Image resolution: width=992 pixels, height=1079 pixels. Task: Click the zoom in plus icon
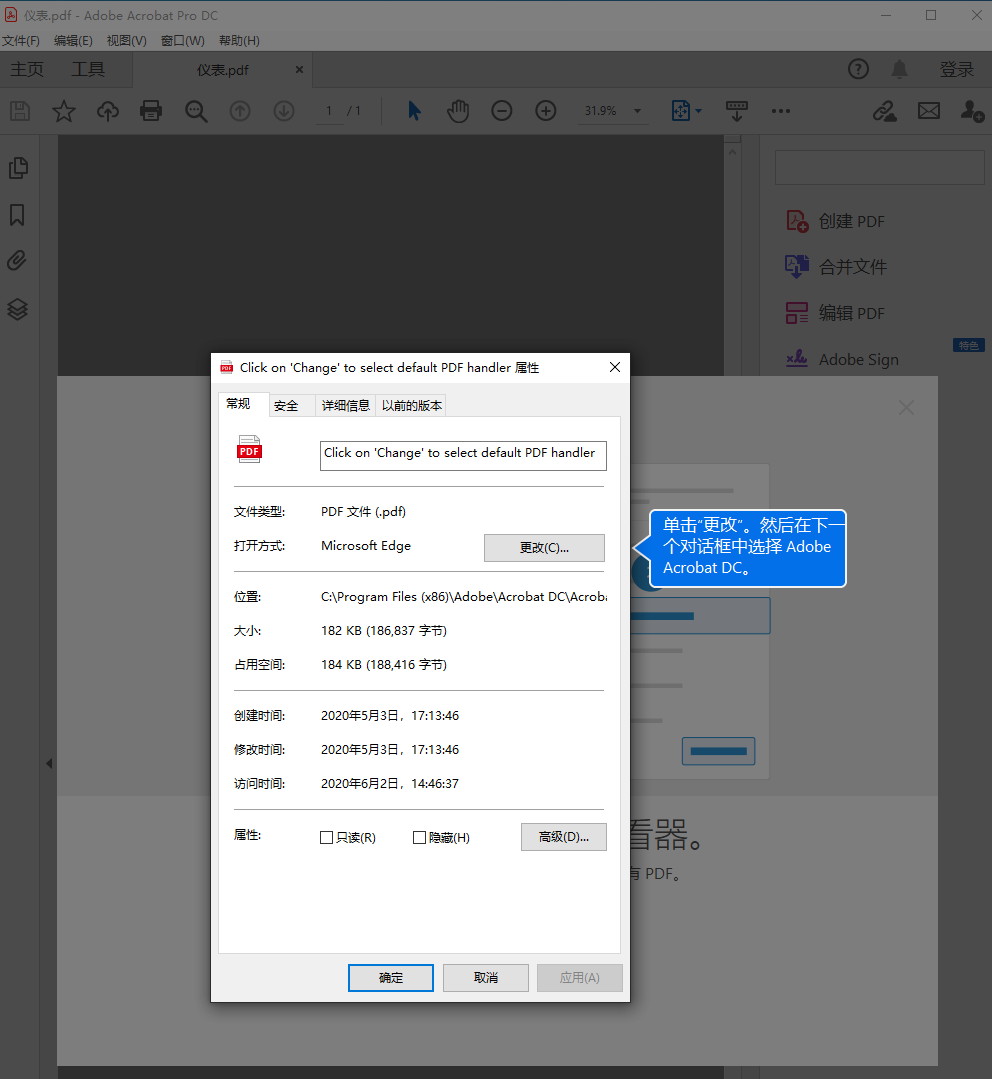546,111
